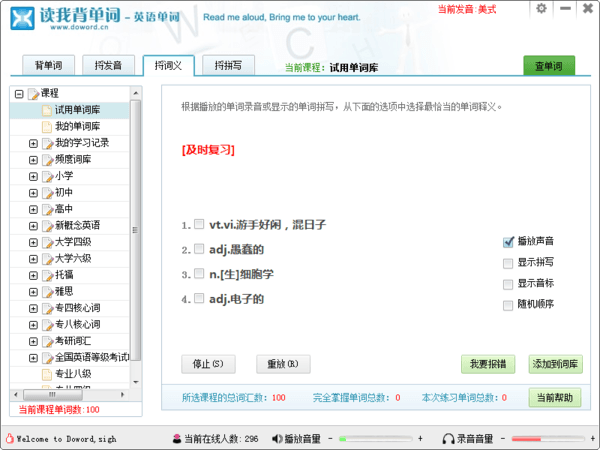Viewport: 600px width, 450px height.
Task: Tick answer option 2 adj.愚蠢的
Action: [200, 249]
